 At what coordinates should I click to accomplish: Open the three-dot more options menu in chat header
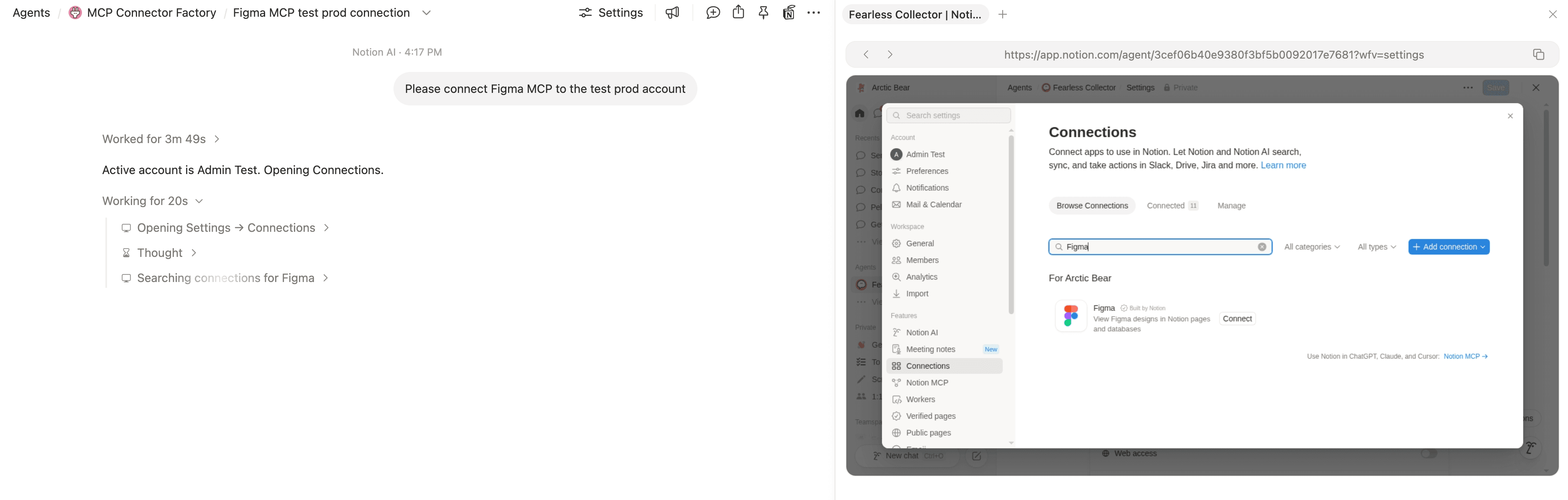[x=814, y=13]
